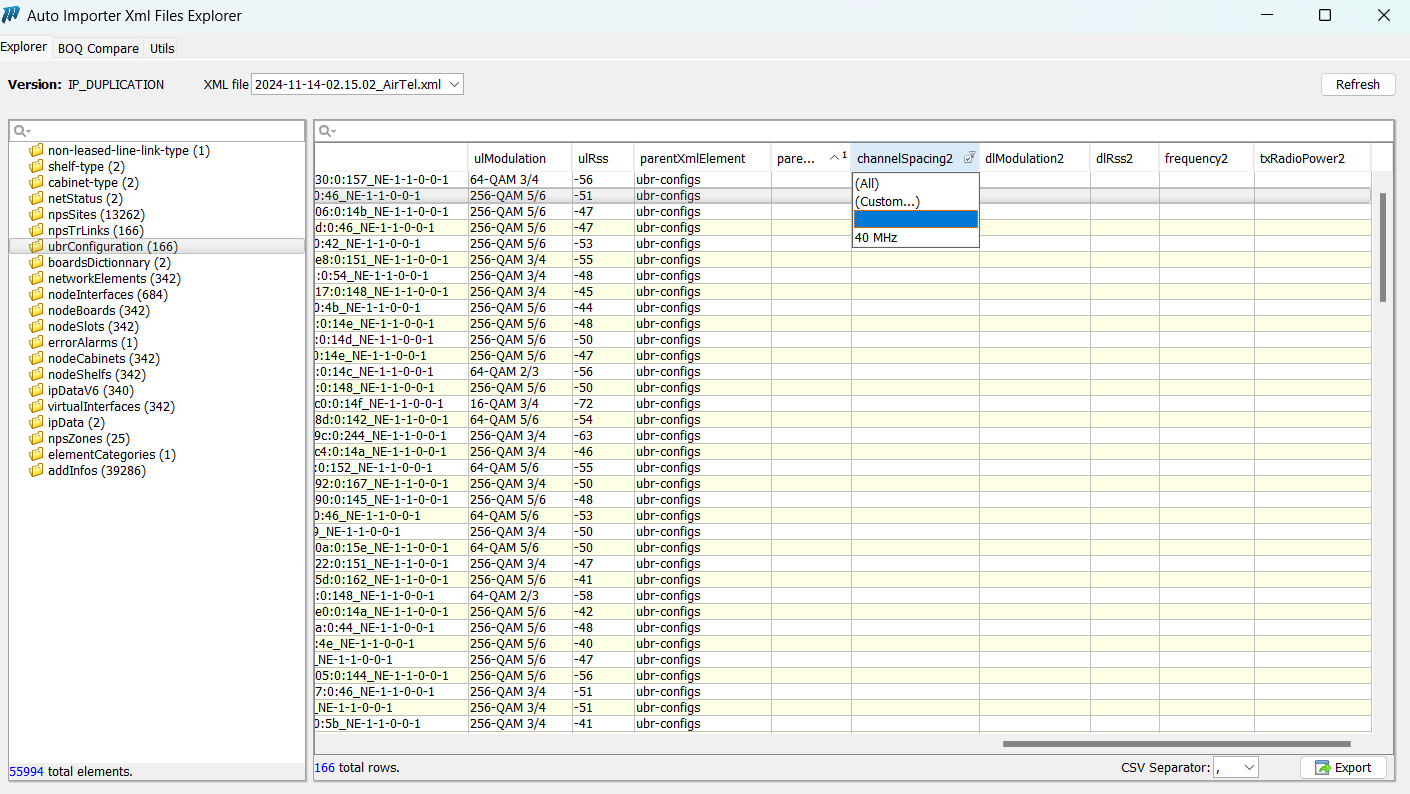Select (All) in the filter list
The image size is (1410, 794).
coord(866,183)
